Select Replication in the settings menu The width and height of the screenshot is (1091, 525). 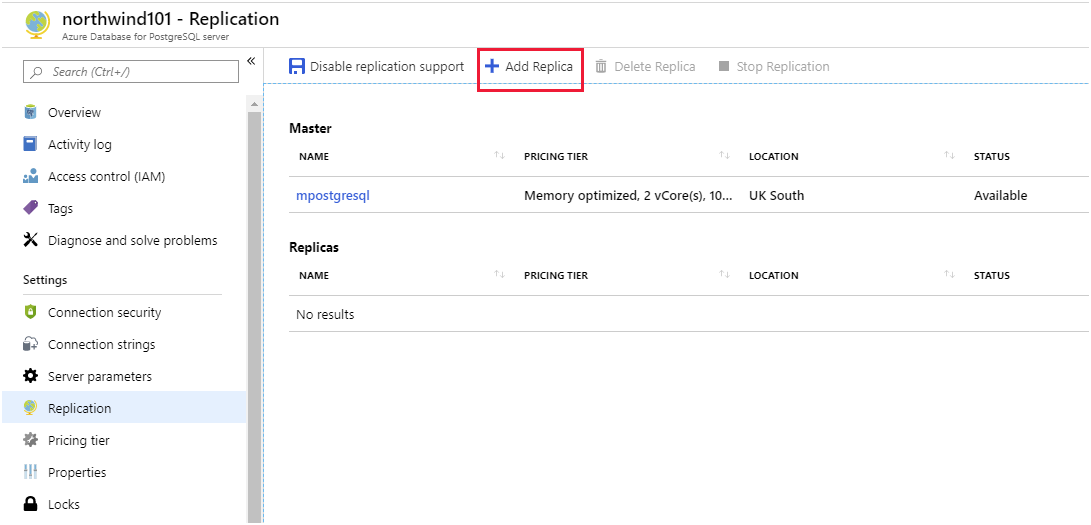[x=124, y=408]
